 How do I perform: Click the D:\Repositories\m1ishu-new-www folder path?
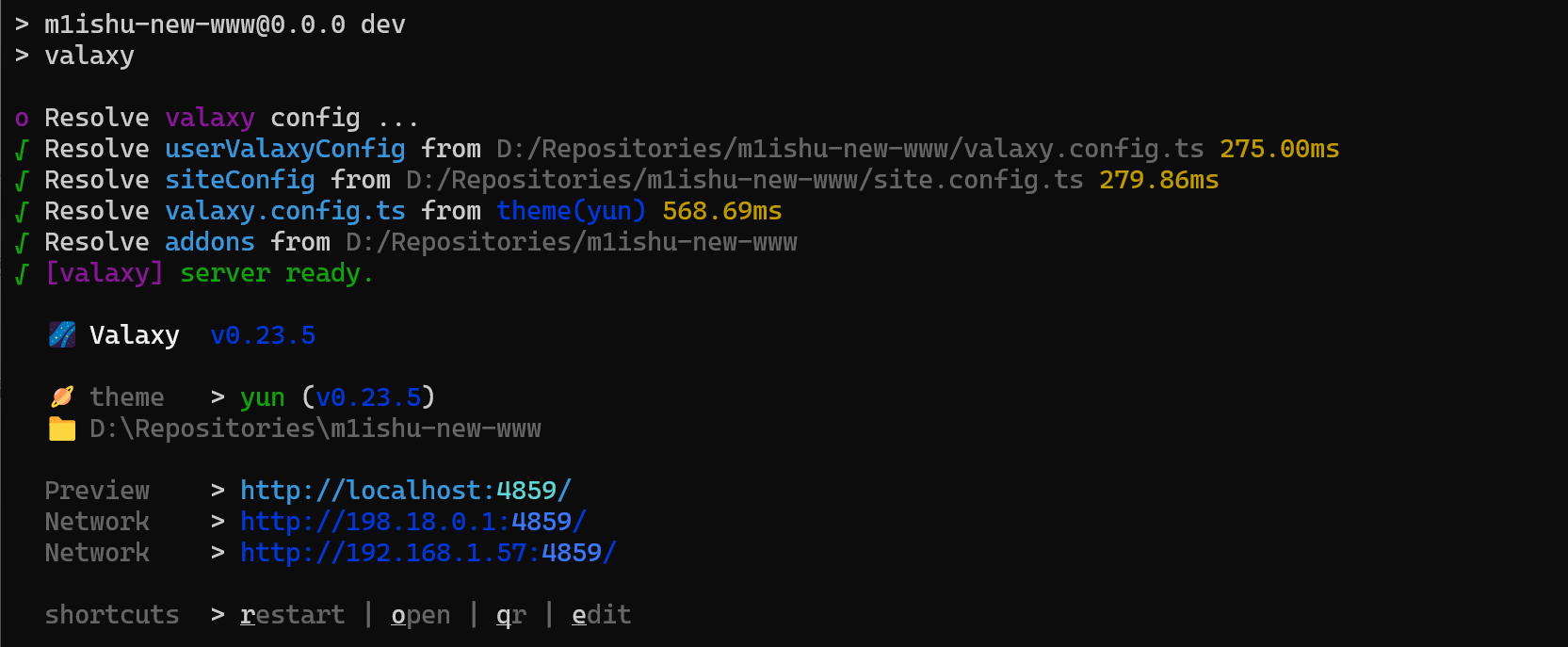[x=315, y=429]
